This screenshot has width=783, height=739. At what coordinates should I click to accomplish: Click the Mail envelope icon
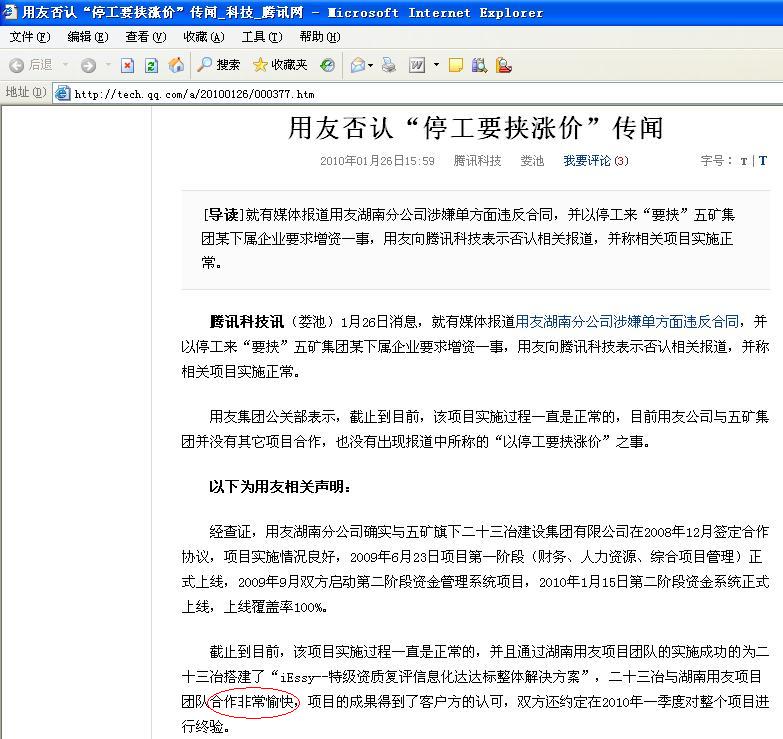coord(358,65)
